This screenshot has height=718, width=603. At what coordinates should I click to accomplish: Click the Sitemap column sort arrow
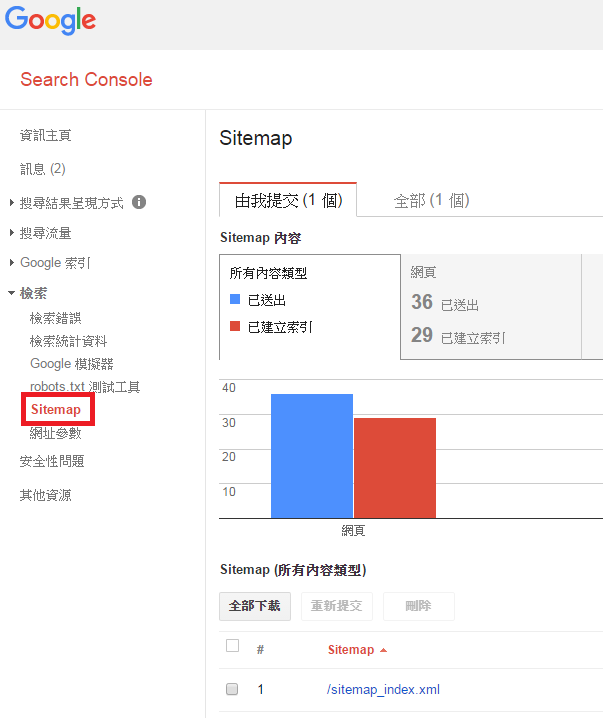[384, 650]
